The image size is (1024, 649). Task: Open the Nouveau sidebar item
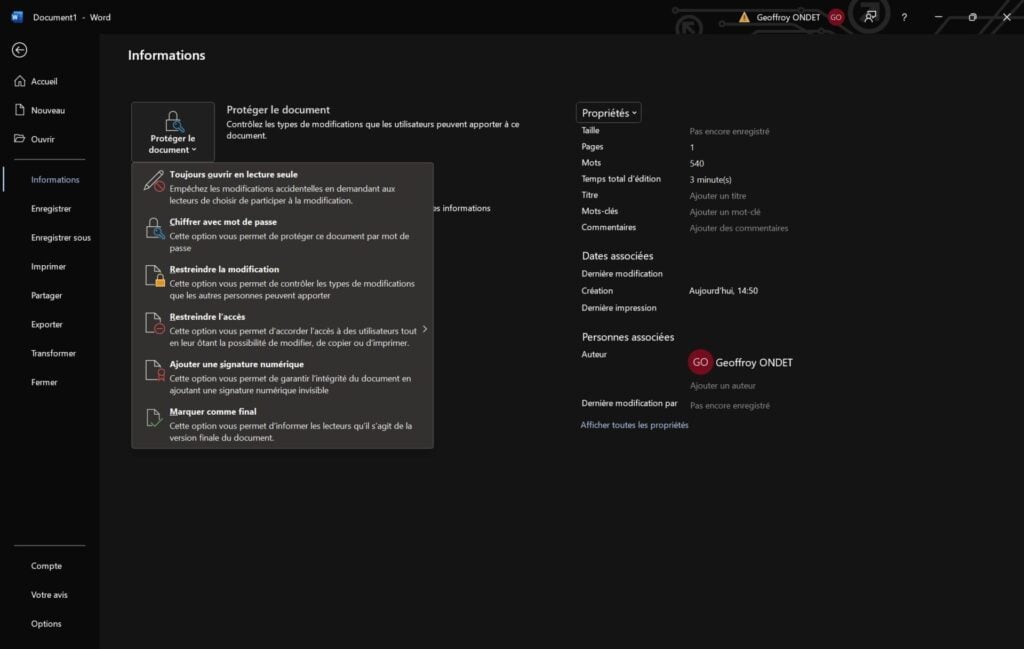50,110
